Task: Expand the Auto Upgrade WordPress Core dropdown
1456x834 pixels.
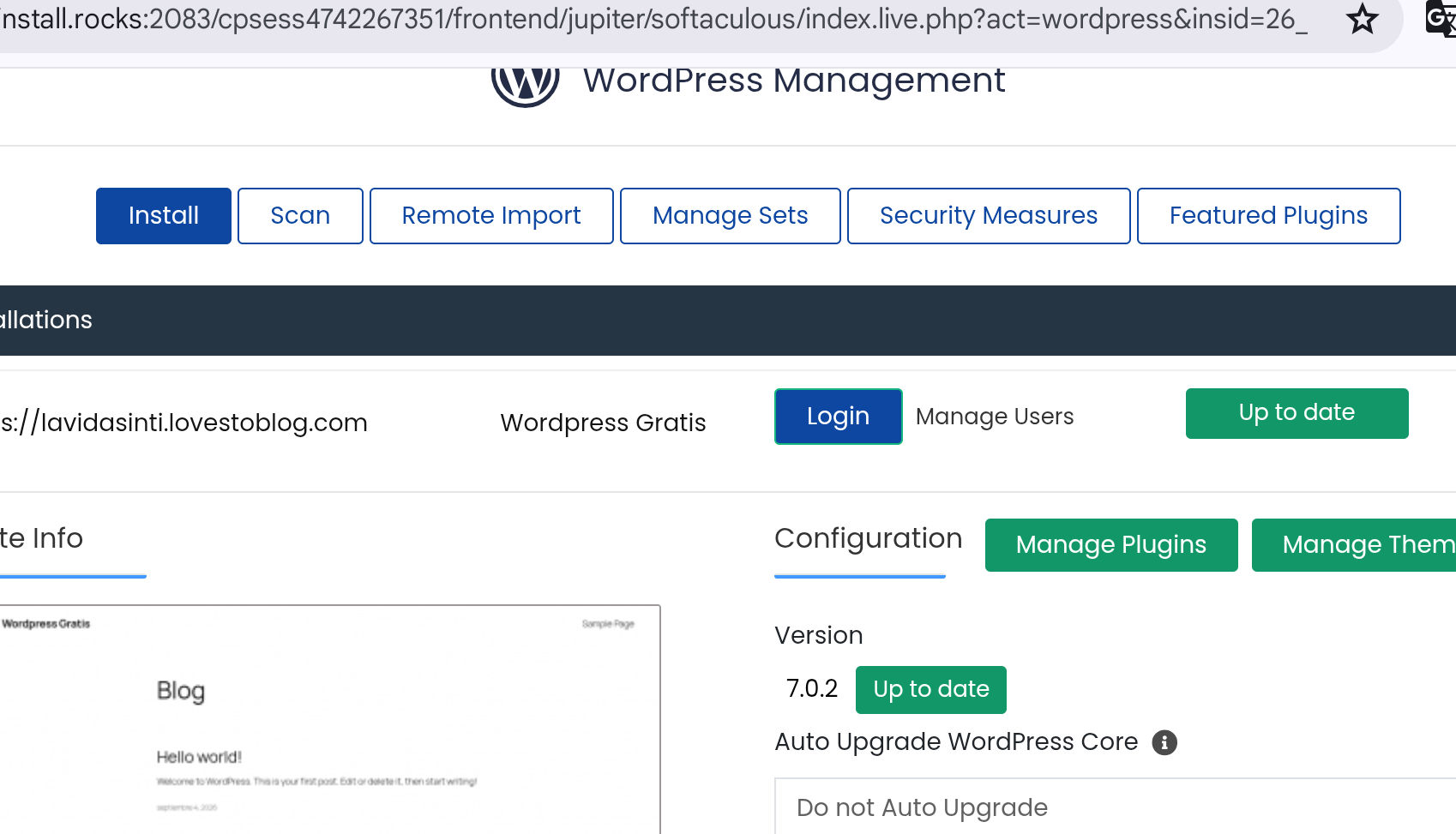Action: tap(1115, 807)
